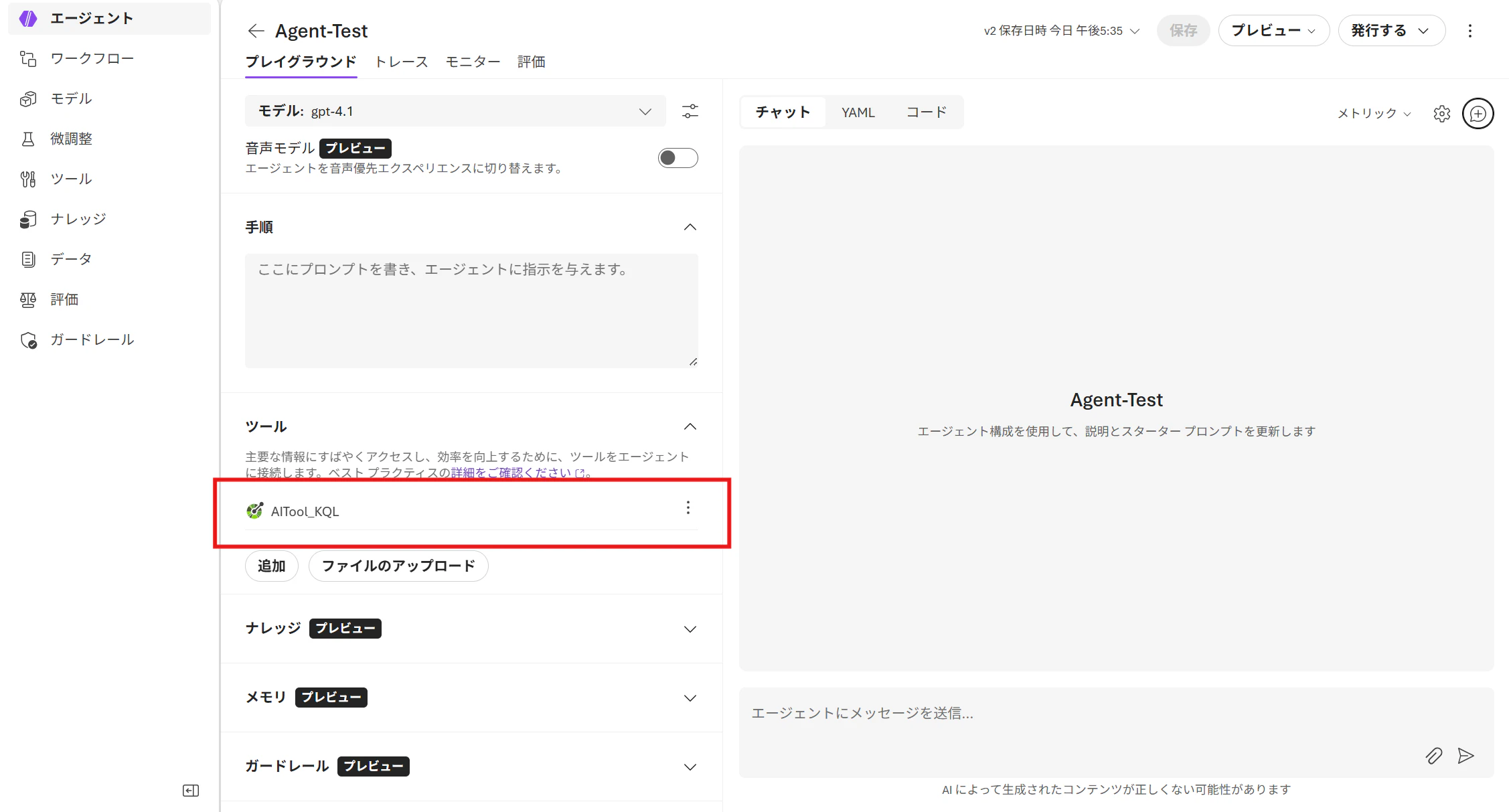Expand the メモリ preview section
The height and width of the screenshot is (812, 1509).
click(690, 698)
